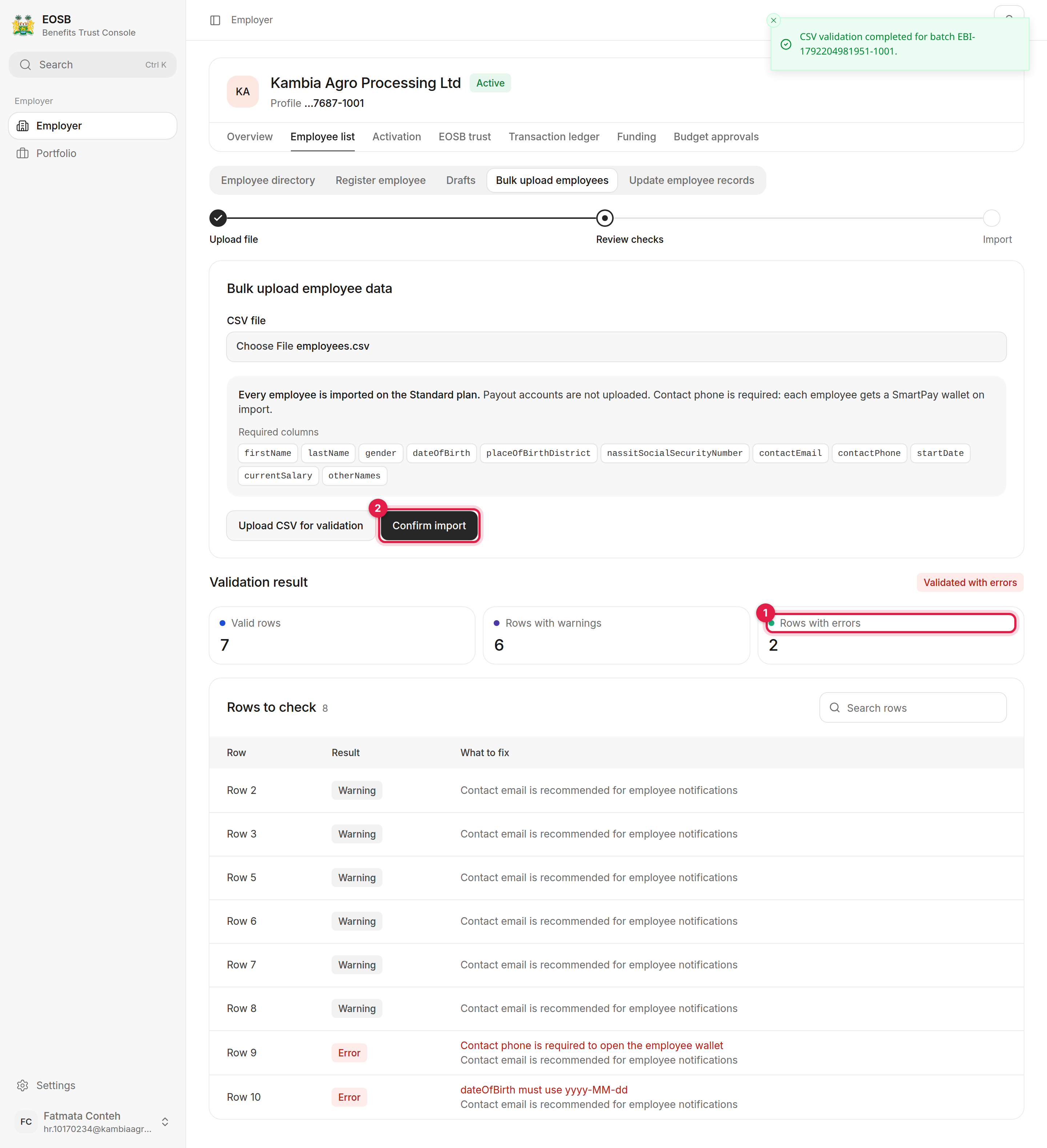Switch to the Budget approvals tab
This screenshot has width=1047, height=1148.
[x=716, y=137]
